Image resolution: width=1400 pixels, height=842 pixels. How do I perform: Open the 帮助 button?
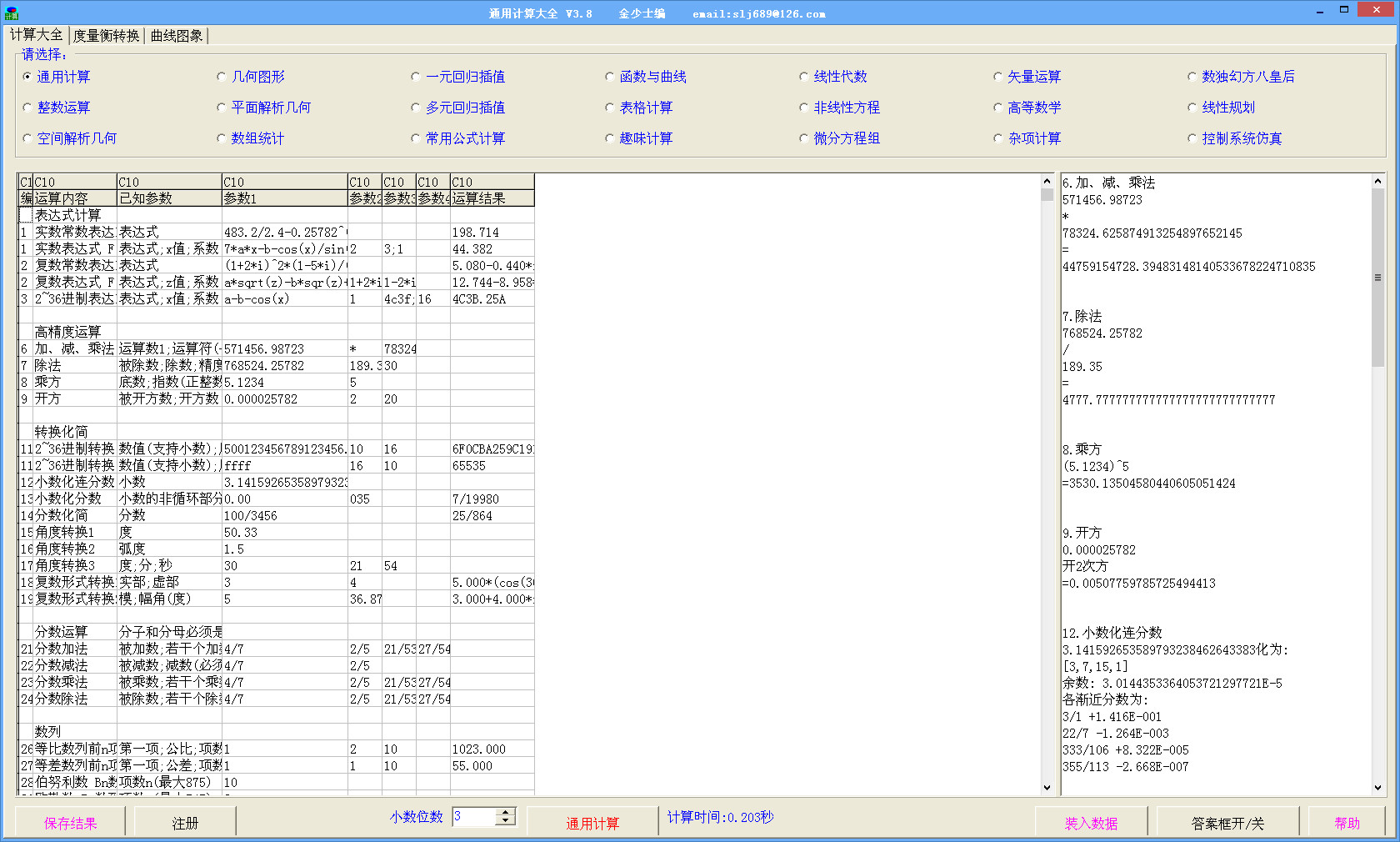pyautogui.click(x=1347, y=823)
